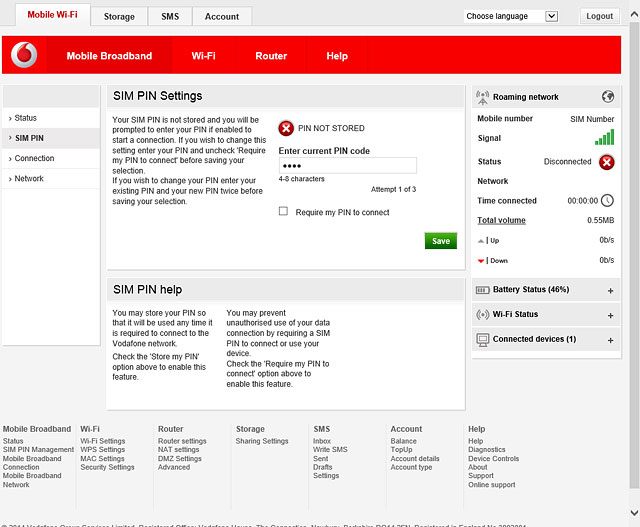Switch to the Mobile Wi-Fi tab
Viewport: 640px width, 527px height.
(52, 15)
